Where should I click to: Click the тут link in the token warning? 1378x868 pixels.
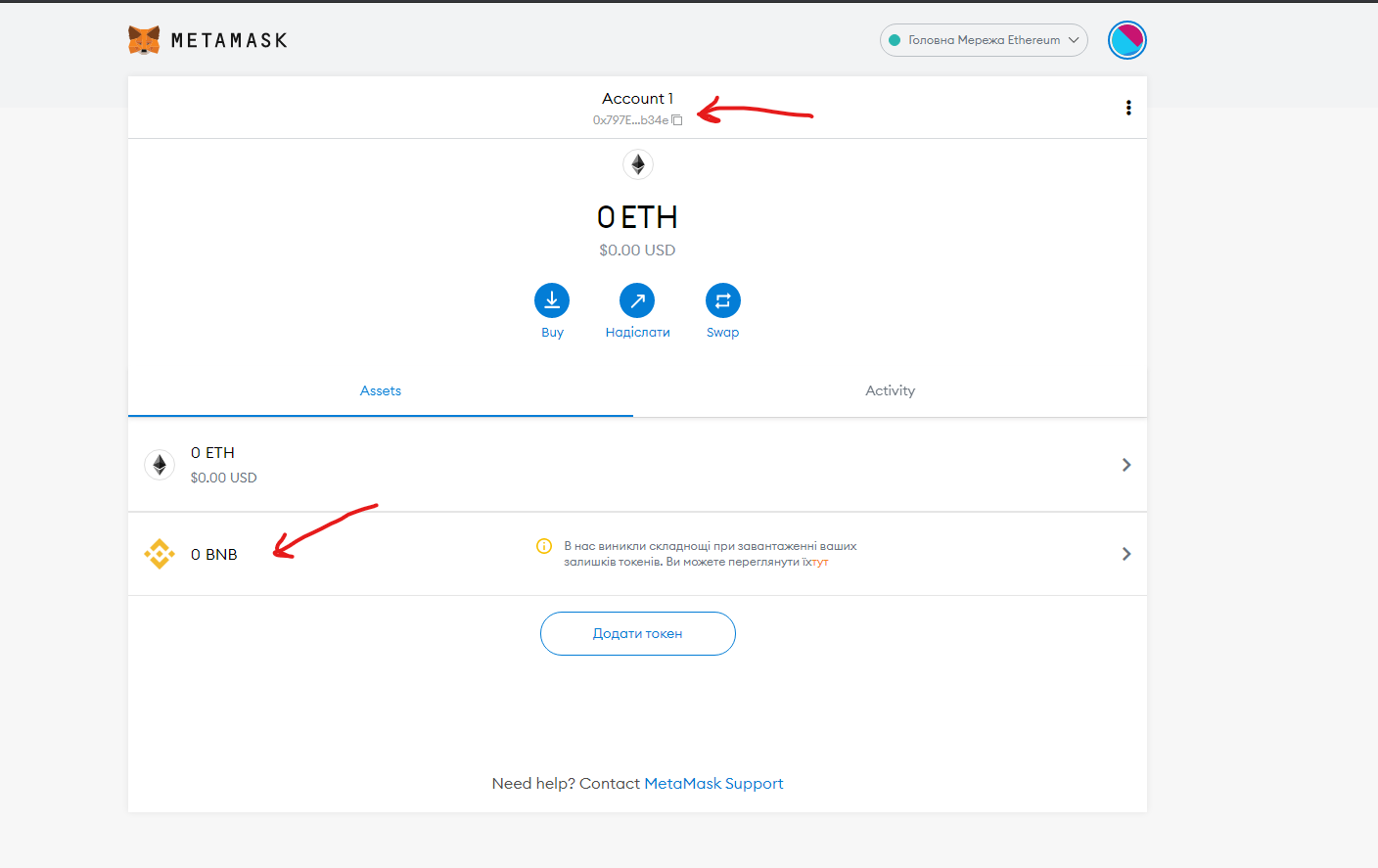(x=818, y=562)
